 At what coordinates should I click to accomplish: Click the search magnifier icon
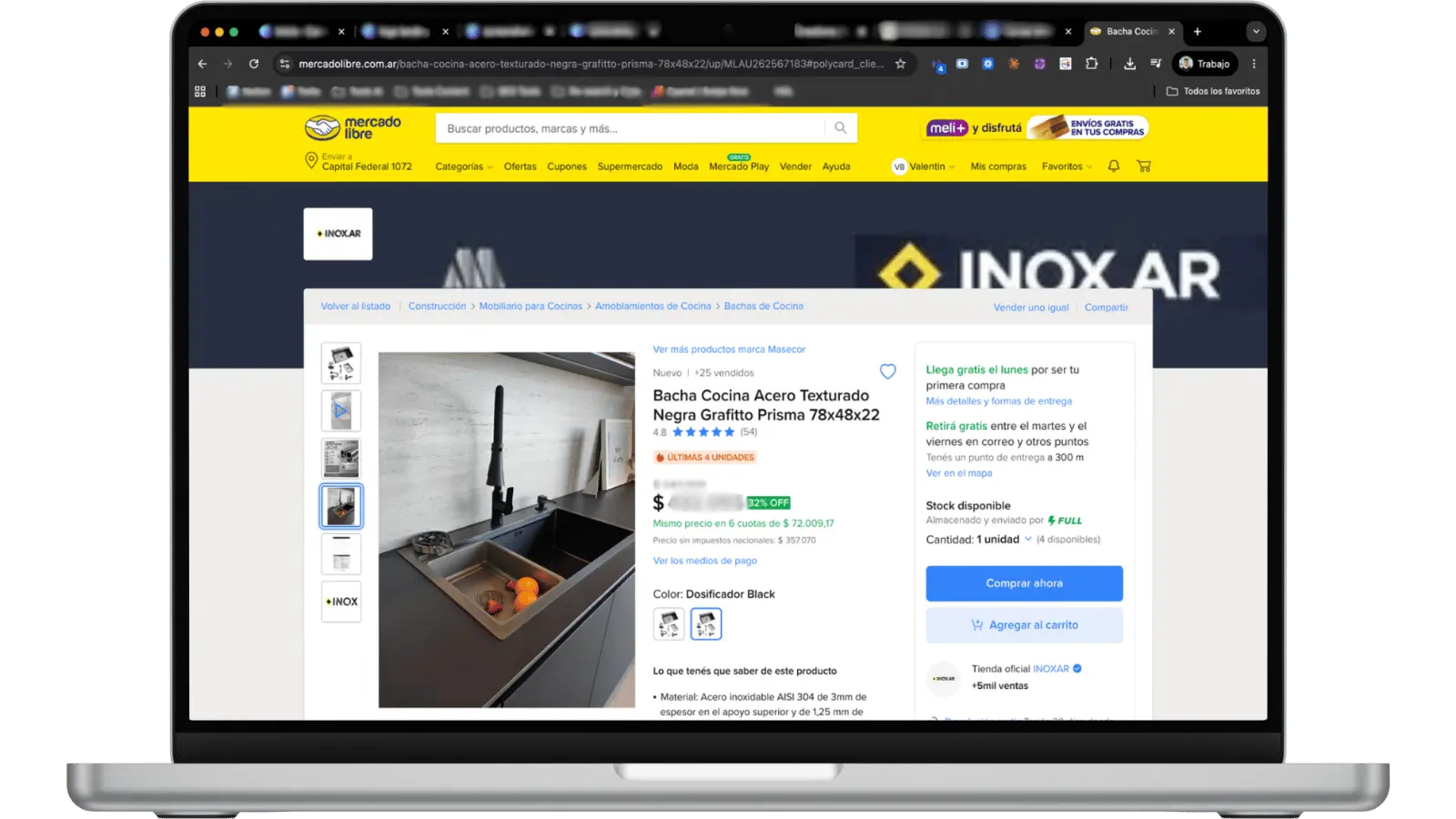pos(840,128)
